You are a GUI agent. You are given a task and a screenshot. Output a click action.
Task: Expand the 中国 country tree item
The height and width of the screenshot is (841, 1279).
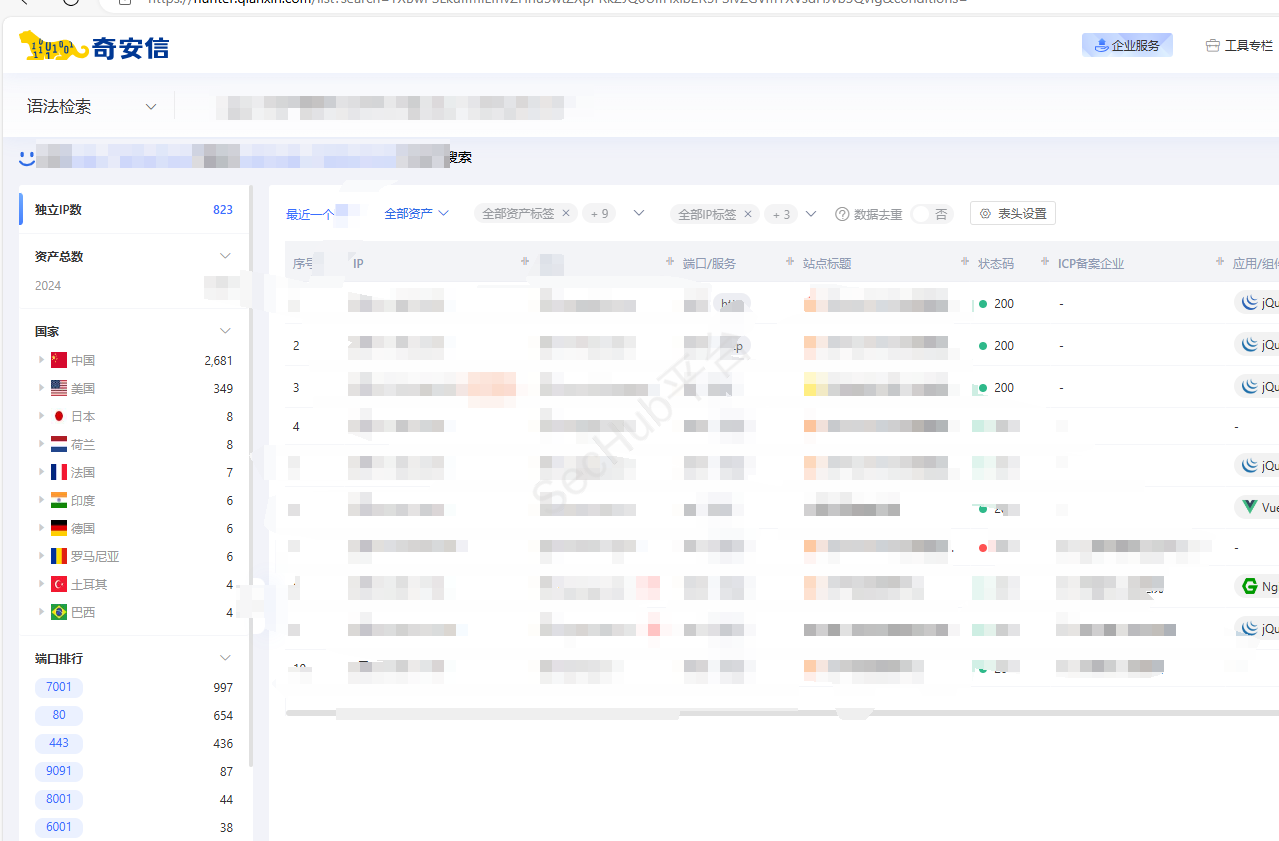tap(41, 360)
